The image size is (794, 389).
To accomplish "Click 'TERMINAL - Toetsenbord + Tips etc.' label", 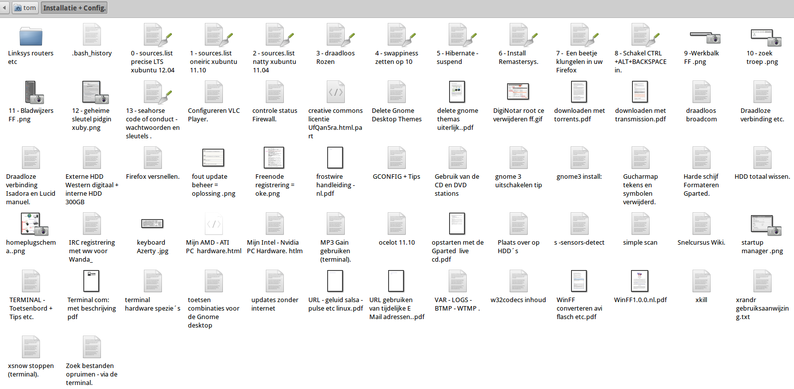I will click(x=31, y=308).
